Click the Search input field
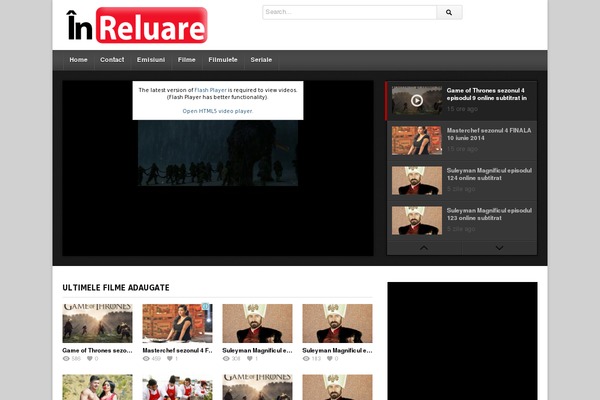Viewport: 600px width, 400px height. pos(349,12)
